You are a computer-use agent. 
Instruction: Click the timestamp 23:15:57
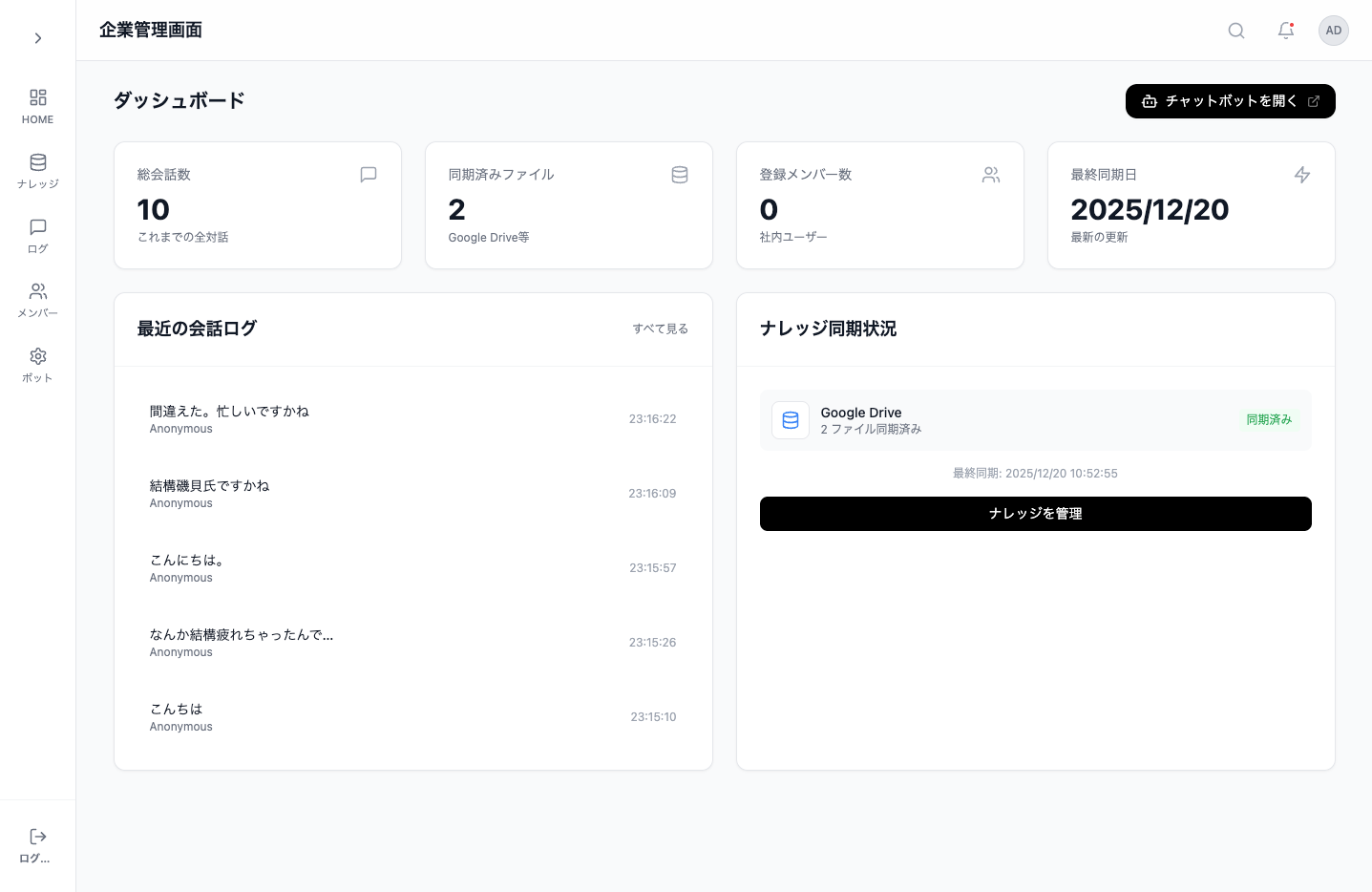653,568
